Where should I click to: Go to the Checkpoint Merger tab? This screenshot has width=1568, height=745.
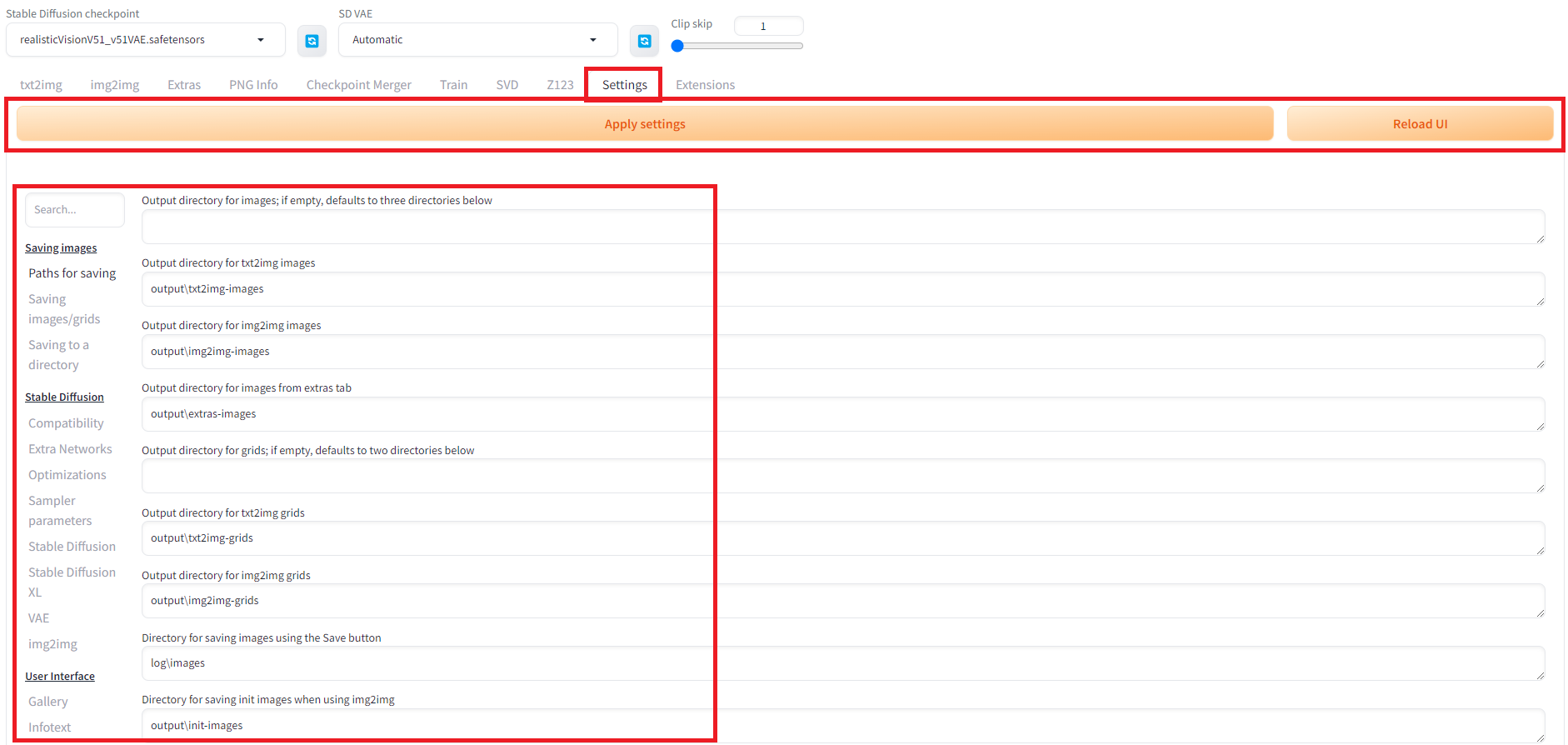point(359,85)
